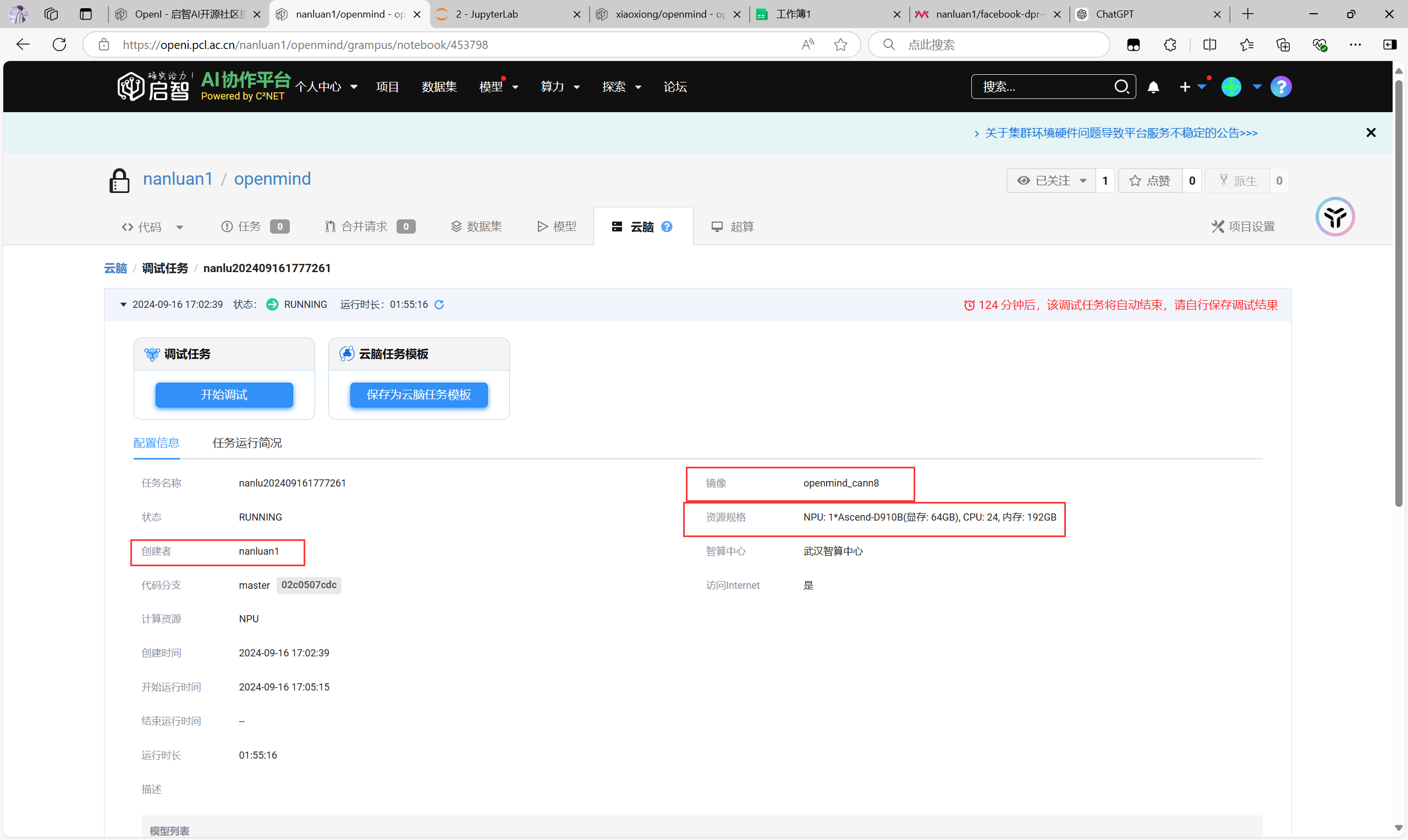Expand the 探索 dropdown menu
Viewport: 1408px width, 840px height.
pyautogui.click(x=621, y=87)
